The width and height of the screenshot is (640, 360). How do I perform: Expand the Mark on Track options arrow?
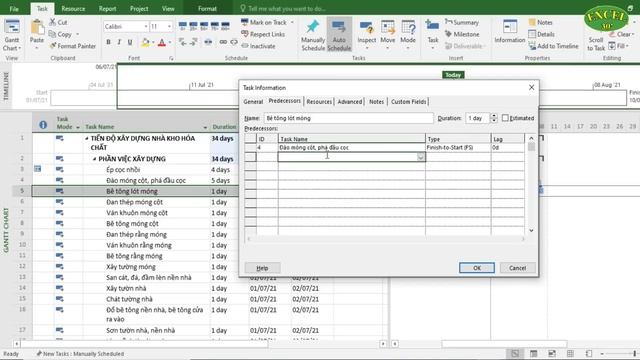click(292, 22)
